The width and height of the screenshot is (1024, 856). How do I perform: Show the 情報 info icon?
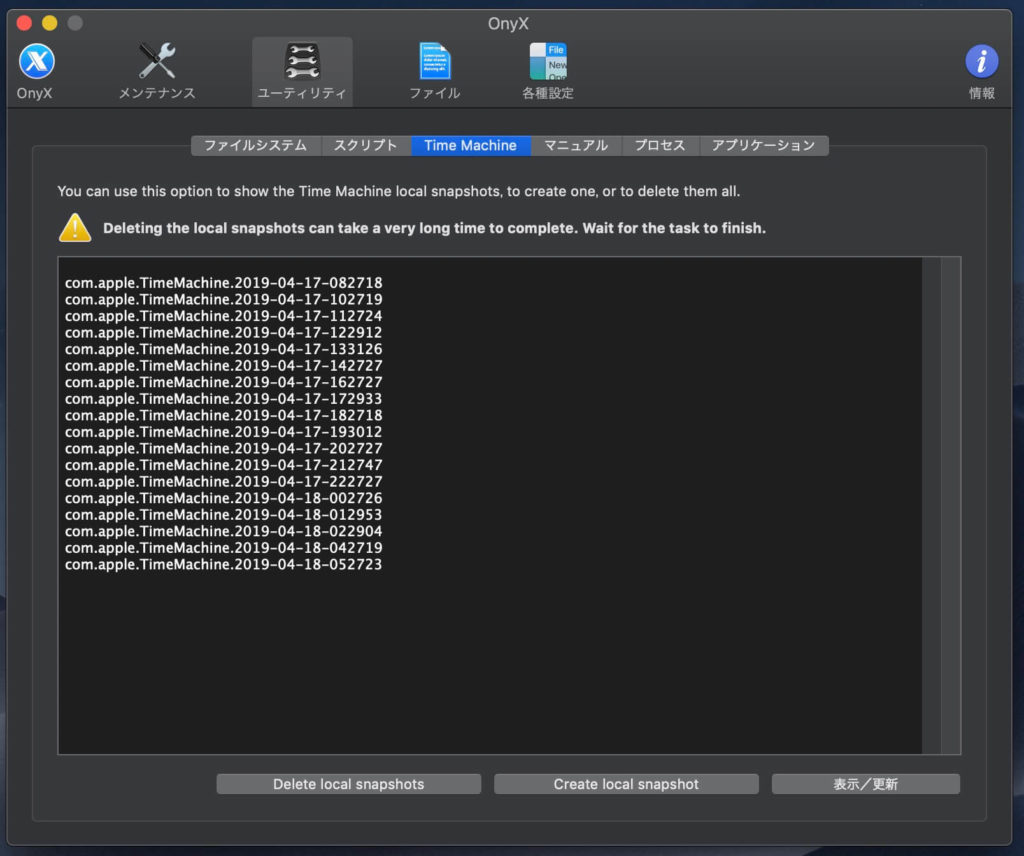point(982,71)
